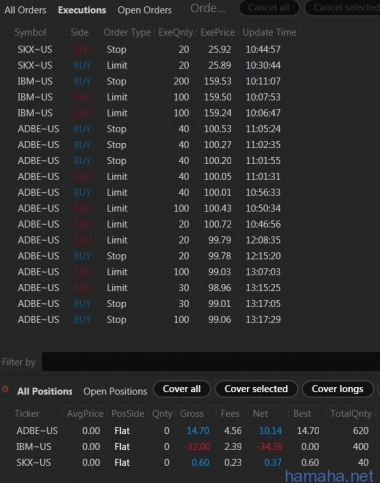Click the Cover all button

(x=182, y=389)
